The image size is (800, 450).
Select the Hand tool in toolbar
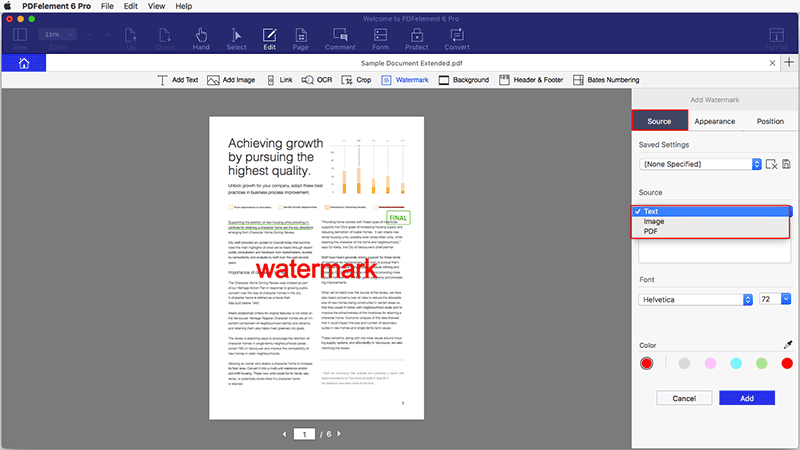pyautogui.click(x=201, y=39)
